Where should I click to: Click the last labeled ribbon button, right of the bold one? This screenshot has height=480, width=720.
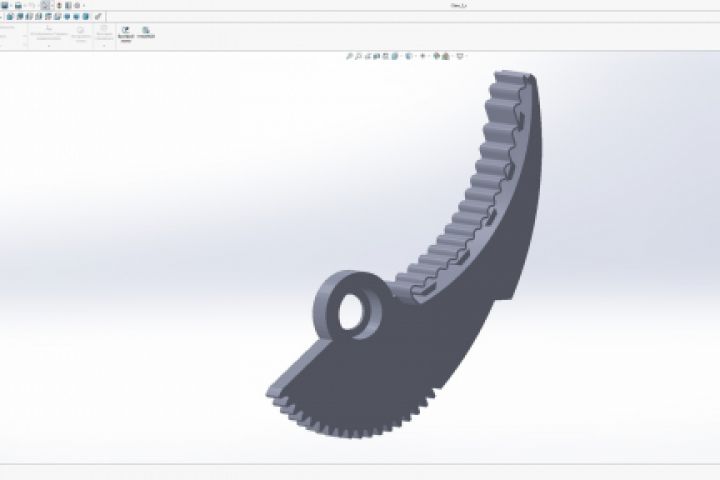click(x=146, y=33)
